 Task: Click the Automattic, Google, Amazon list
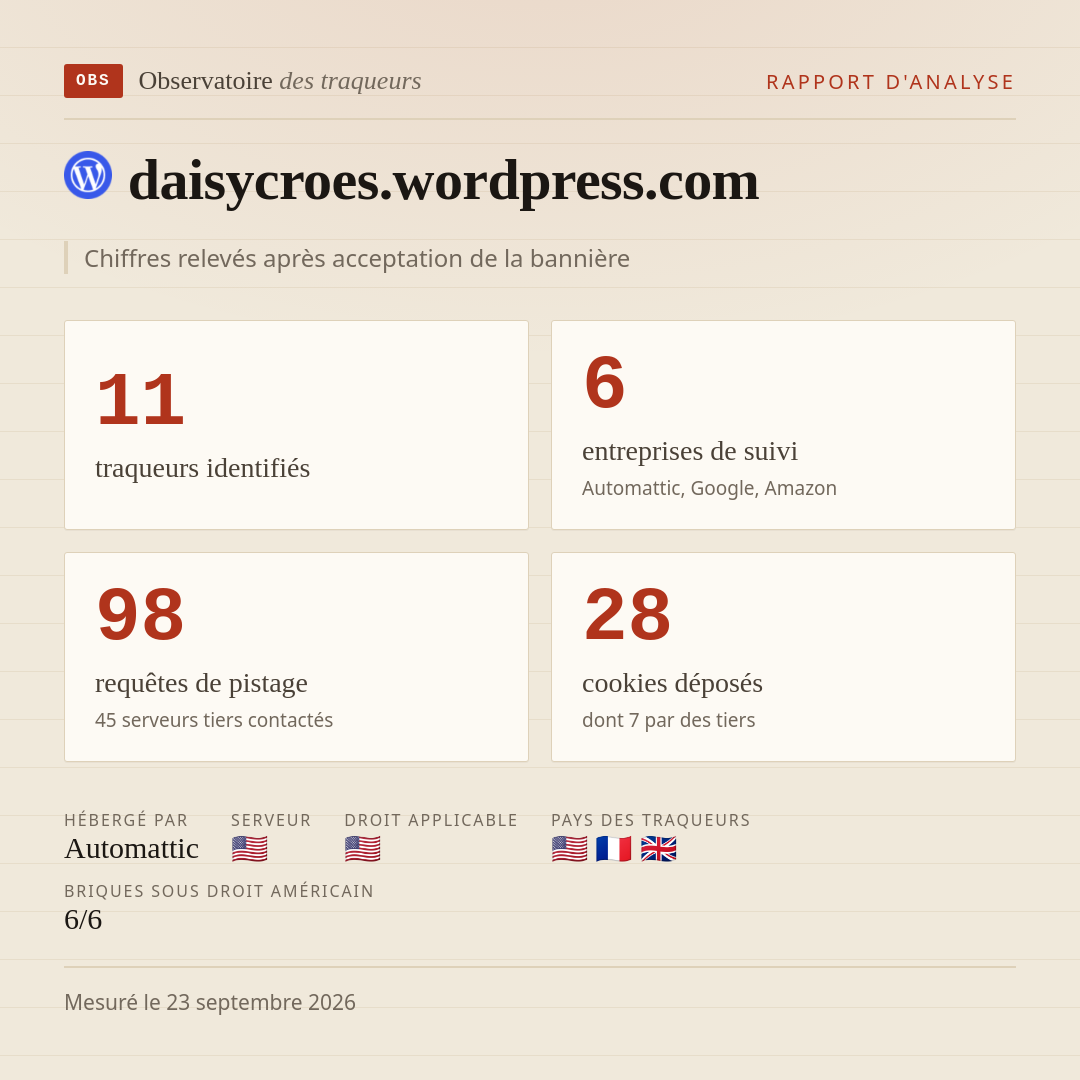pos(709,488)
